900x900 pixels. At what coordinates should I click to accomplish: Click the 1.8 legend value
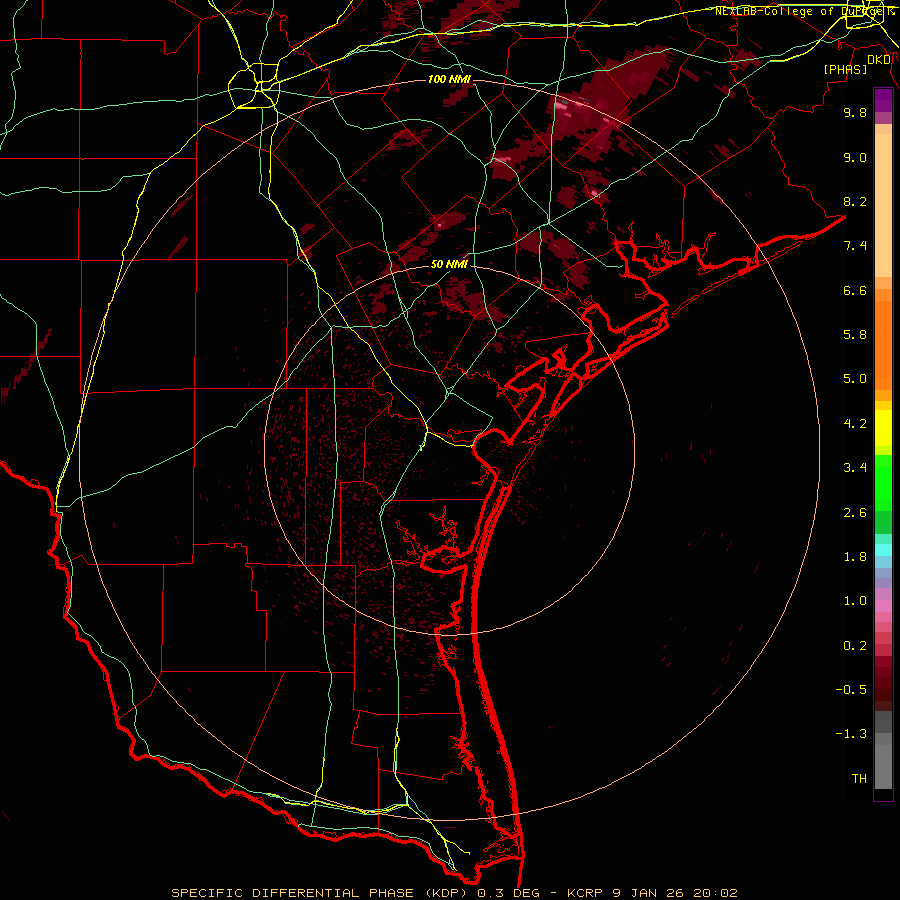coord(855,557)
